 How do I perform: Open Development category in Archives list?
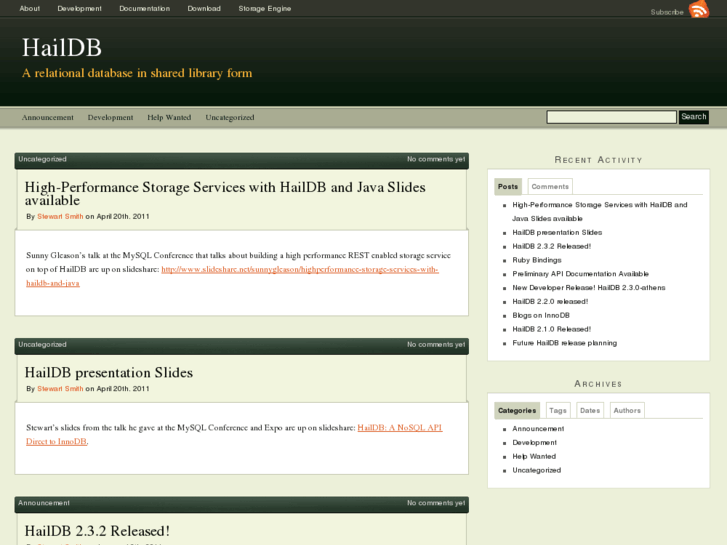534,442
